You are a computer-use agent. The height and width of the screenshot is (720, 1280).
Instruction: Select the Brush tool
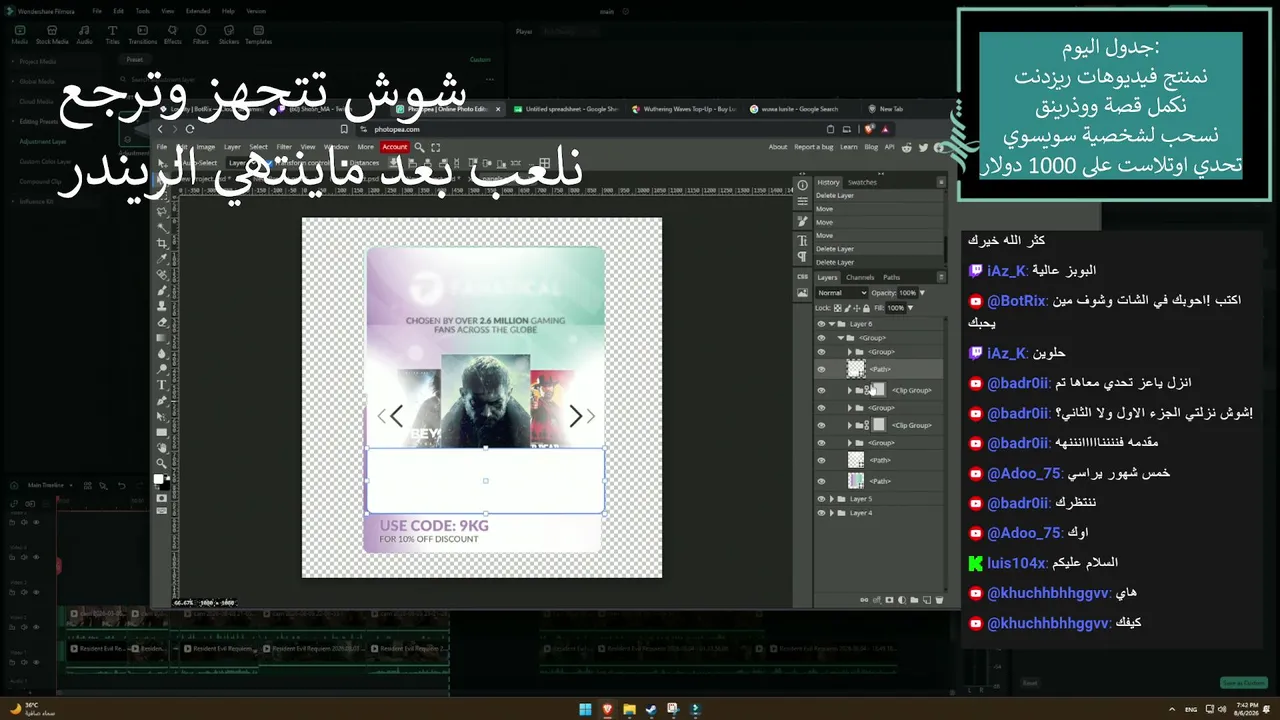162,291
